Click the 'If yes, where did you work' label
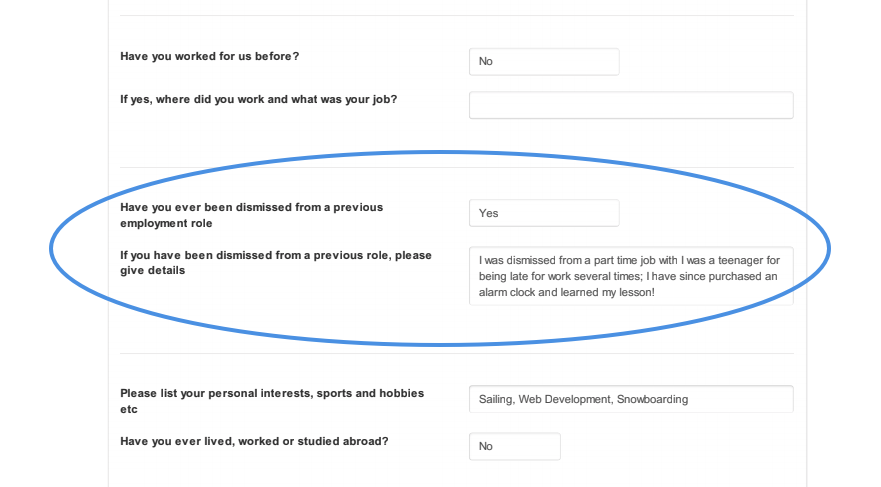 [x=258, y=99]
